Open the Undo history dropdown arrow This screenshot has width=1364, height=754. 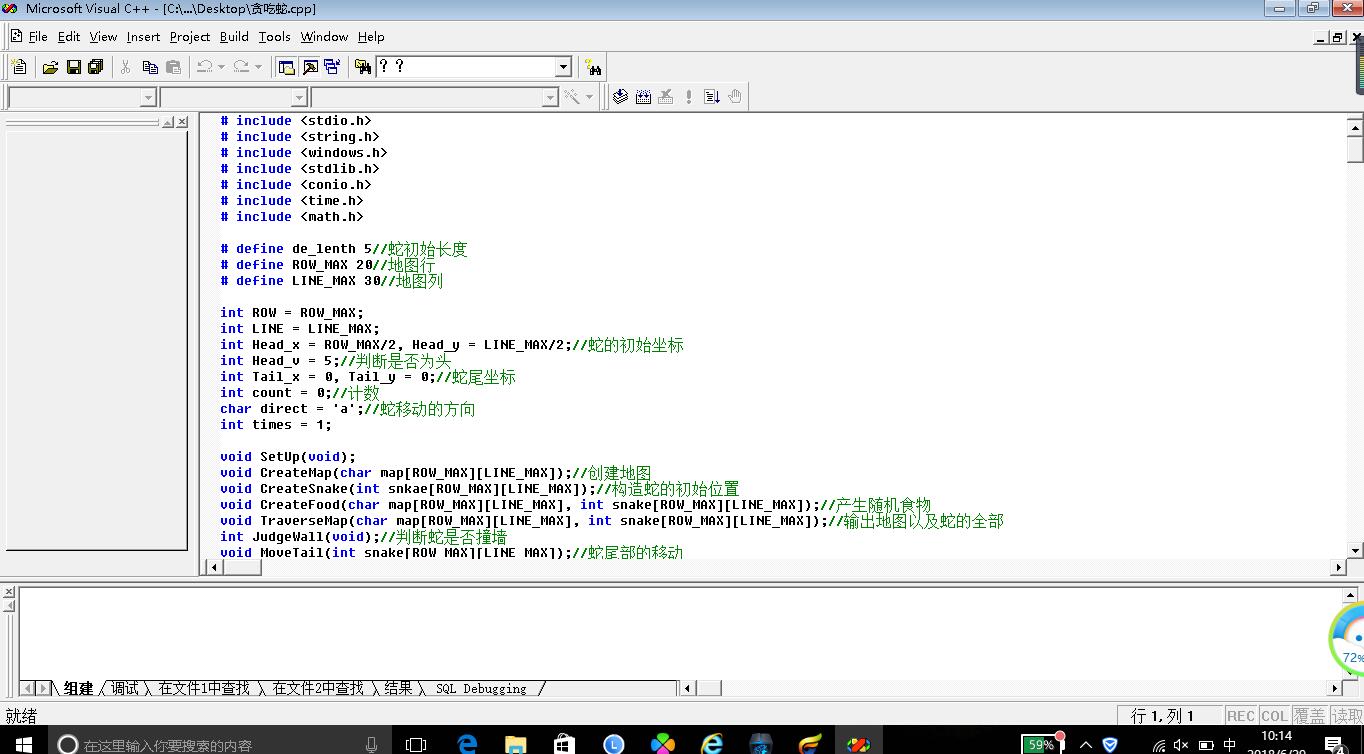221,67
